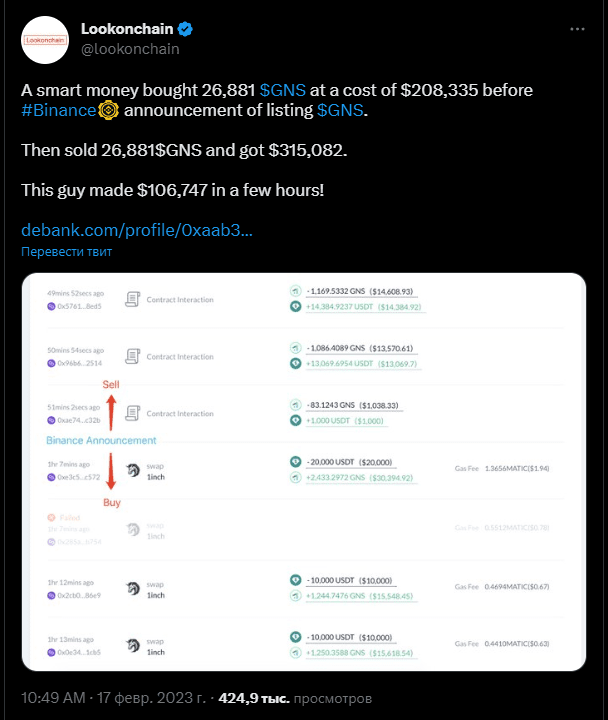Click the Binance logo emoji
The image size is (608, 720).
coord(109,110)
